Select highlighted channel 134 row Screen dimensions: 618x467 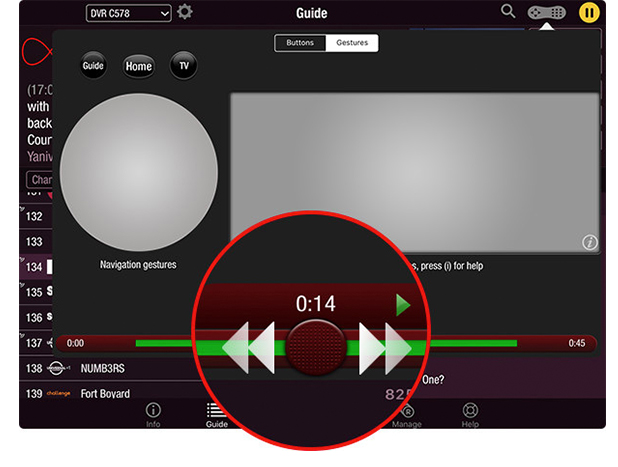click(x=36, y=267)
